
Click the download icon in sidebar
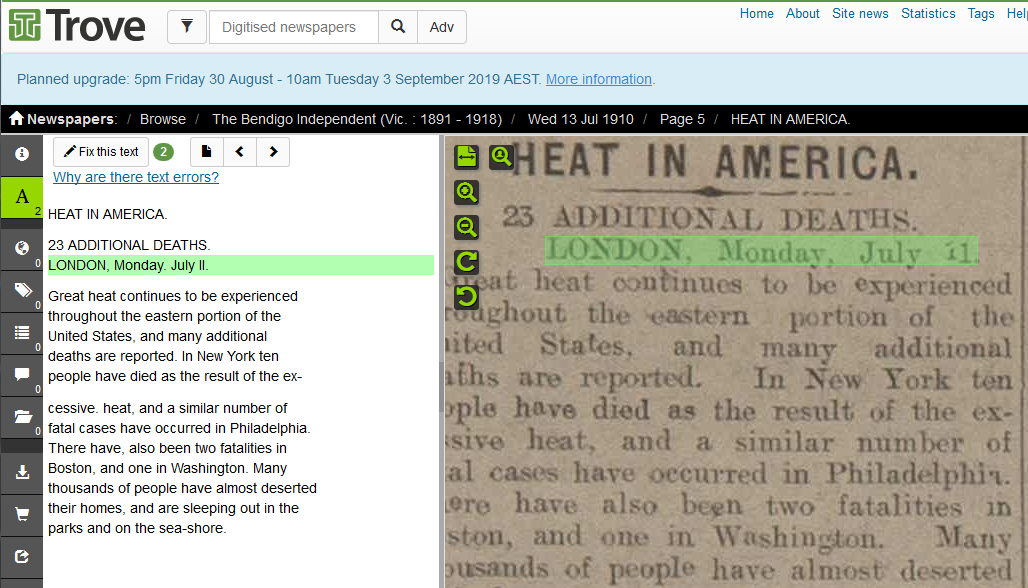pyautogui.click(x=21, y=472)
